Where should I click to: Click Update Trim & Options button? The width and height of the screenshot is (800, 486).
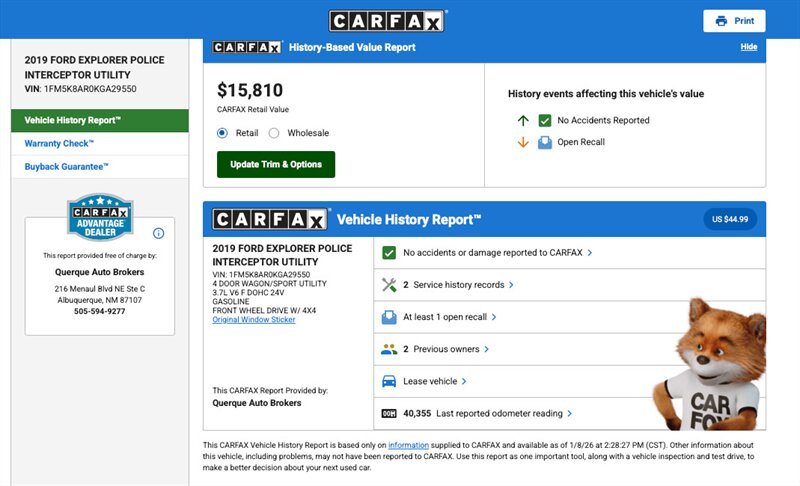coord(276,164)
